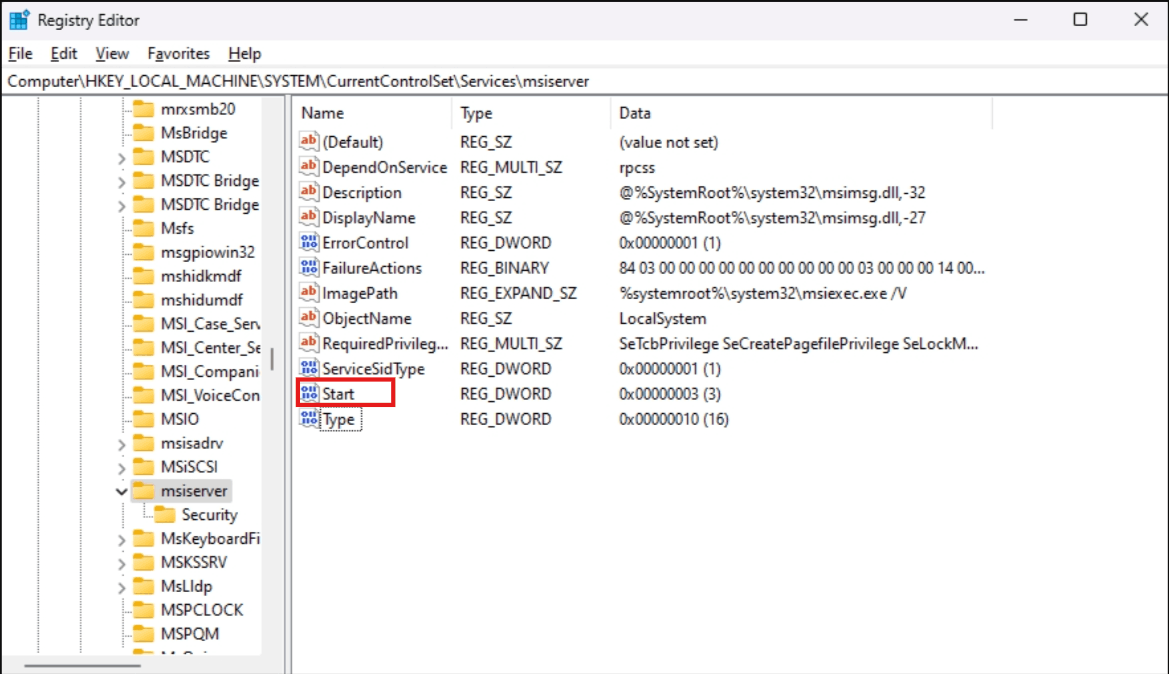
Task: Click the key tree horizontal scrollbar thumb
Action: [82, 665]
